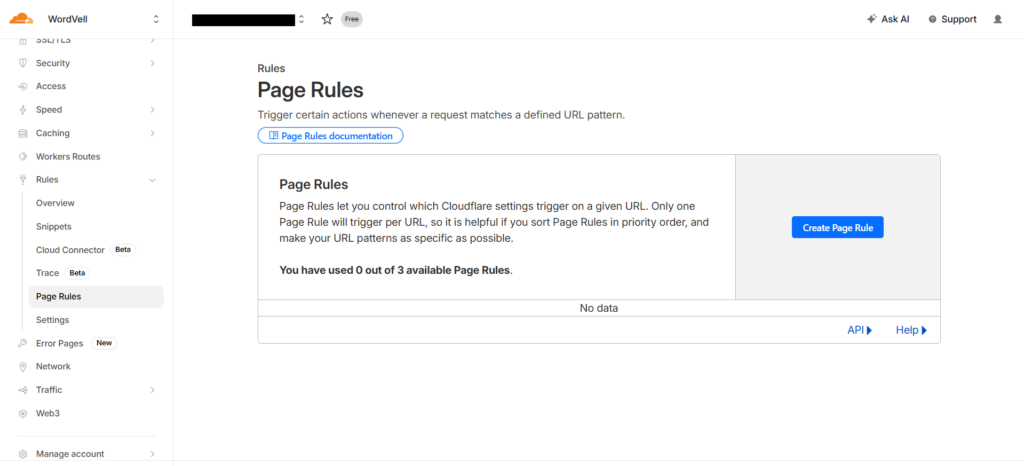Click the Speed lightning icon
This screenshot has width=1024, height=466.
[23, 110]
